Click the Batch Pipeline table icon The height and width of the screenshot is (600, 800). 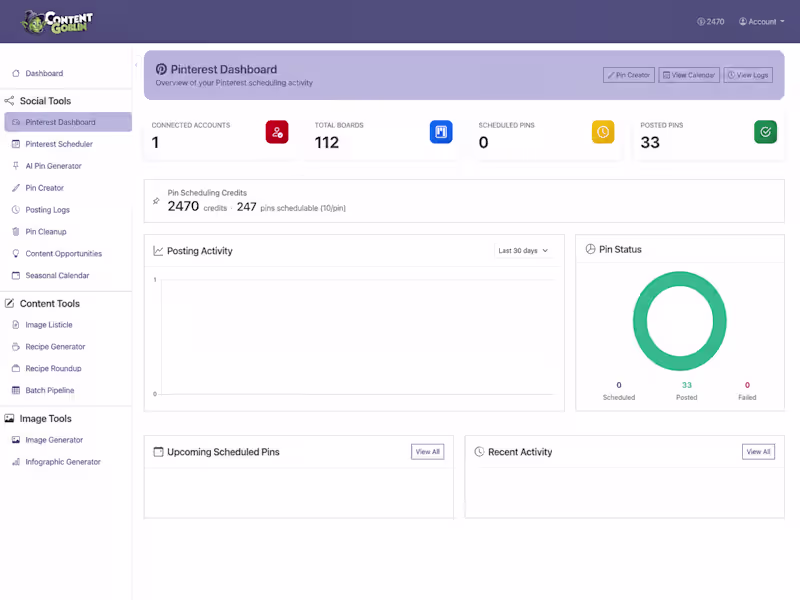pos(16,390)
